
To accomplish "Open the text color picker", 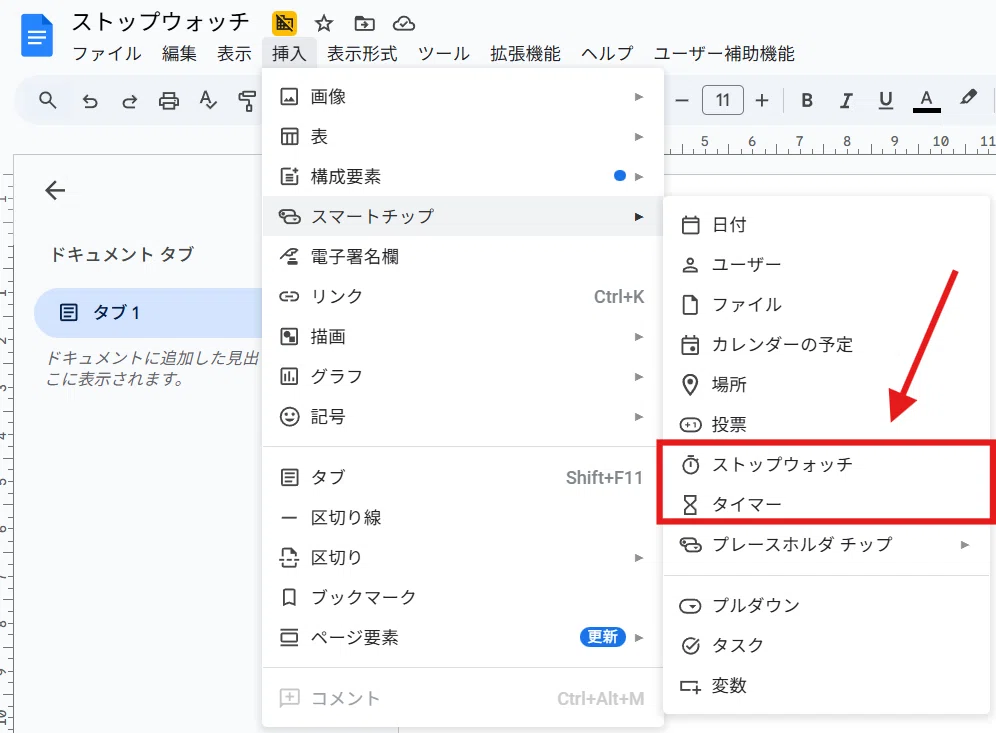I will pos(926,100).
